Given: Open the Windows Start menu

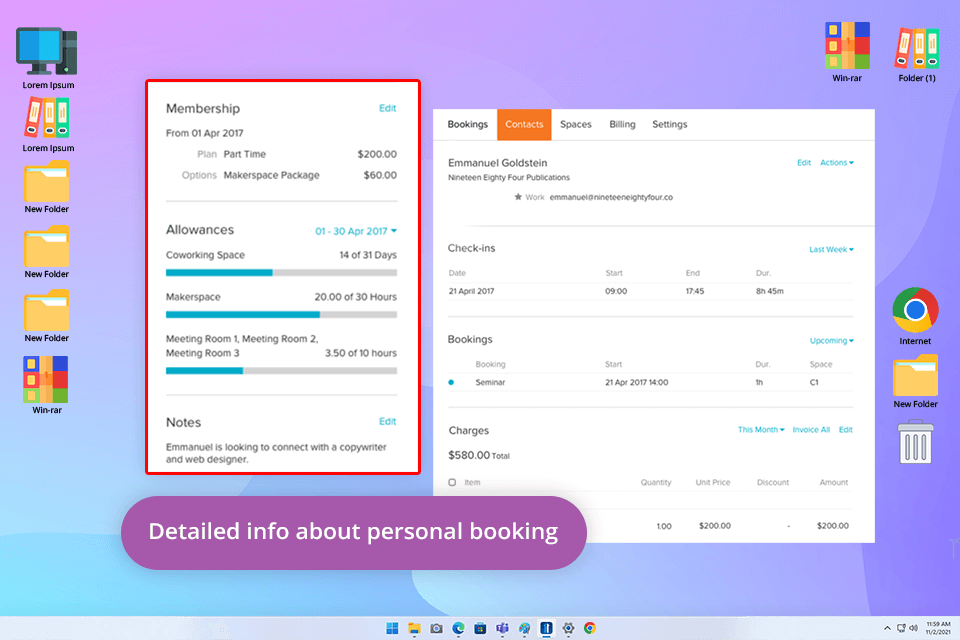Looking at the screenshot, I should coord(392,628).
